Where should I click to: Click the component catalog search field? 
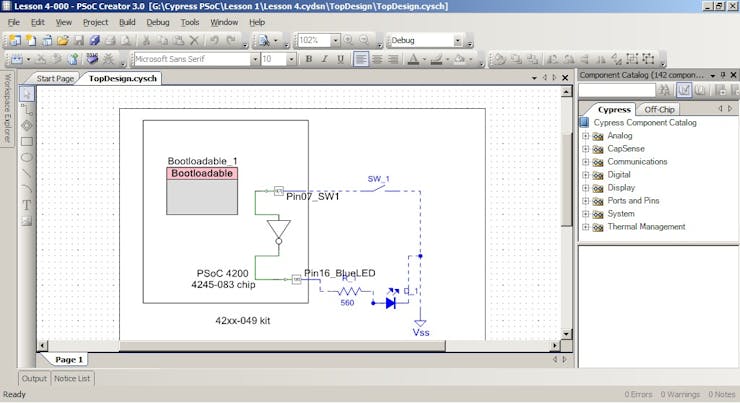tap(617, 91)
